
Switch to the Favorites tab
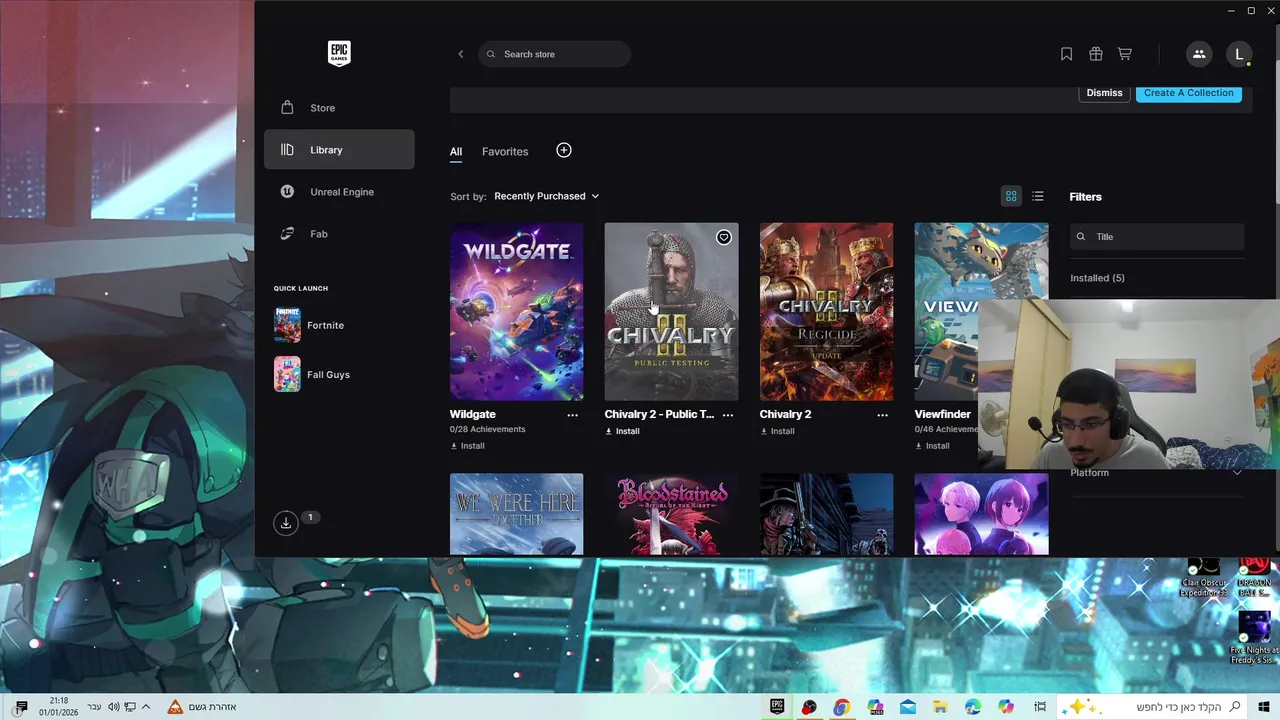tap(505, 152)
